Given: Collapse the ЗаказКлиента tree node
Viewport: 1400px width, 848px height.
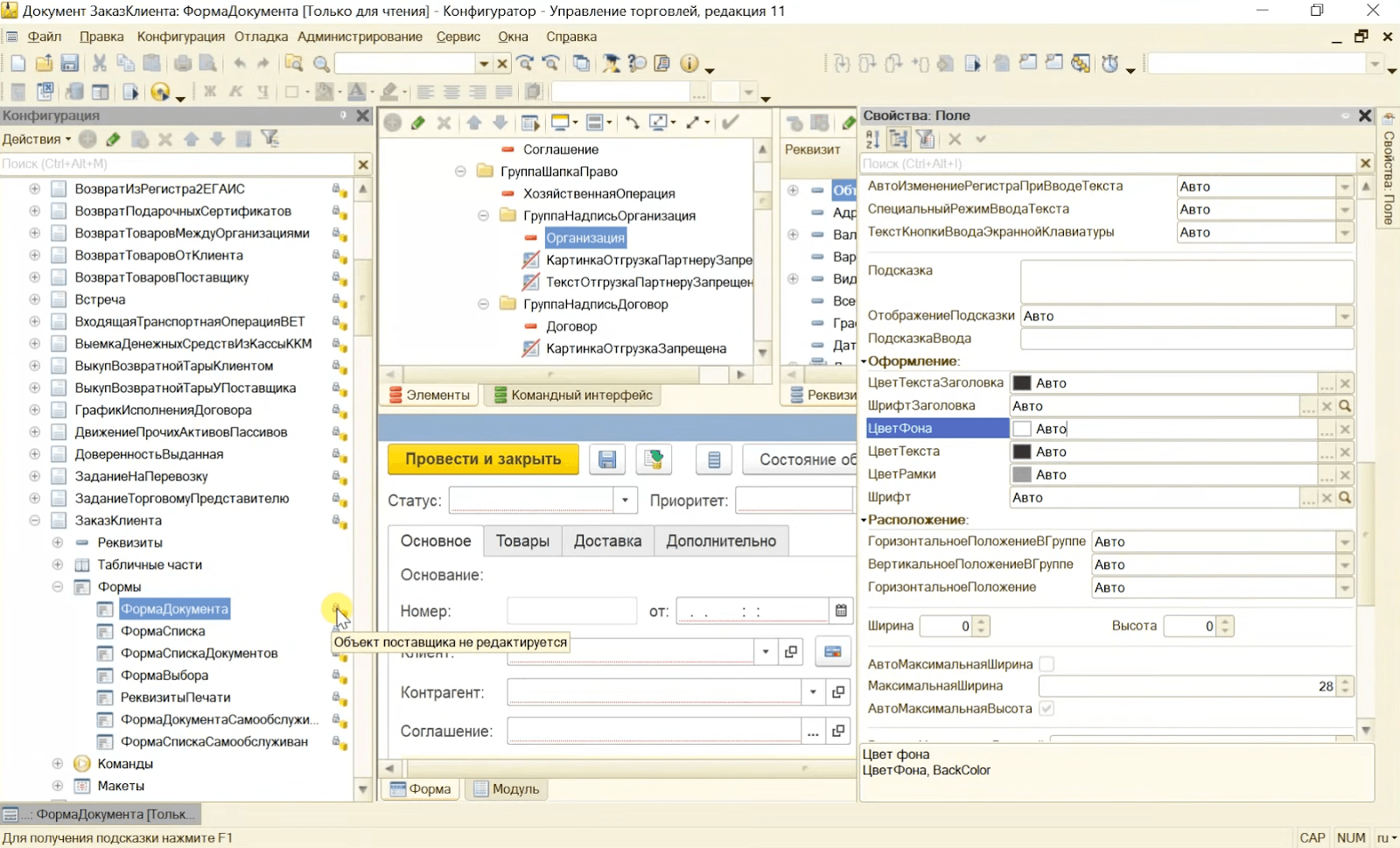Looking at the screenshot, I should click(35, 521).
